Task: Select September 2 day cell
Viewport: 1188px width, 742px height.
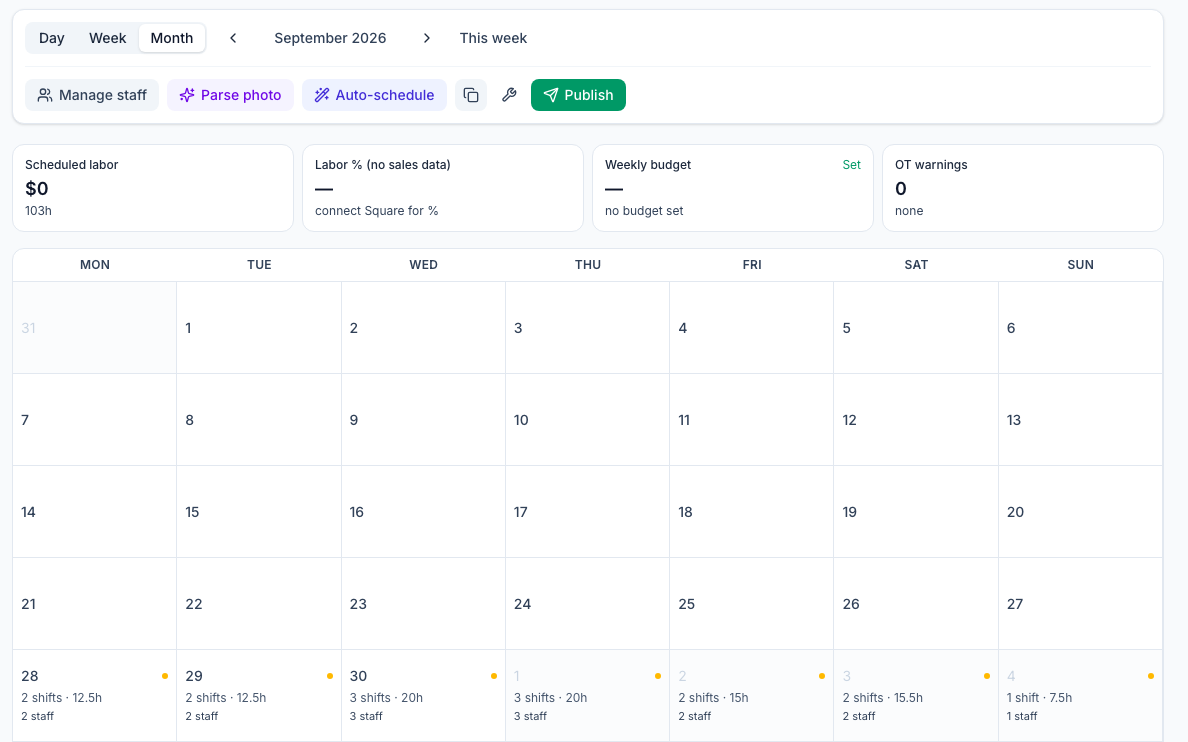Action: click(424, 328)
